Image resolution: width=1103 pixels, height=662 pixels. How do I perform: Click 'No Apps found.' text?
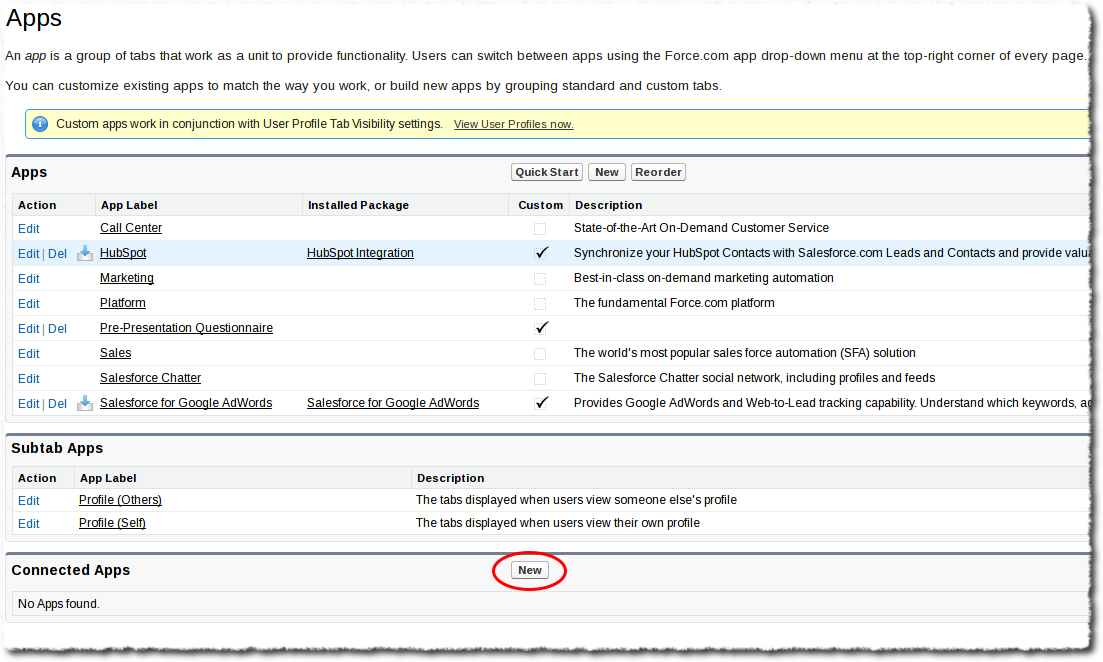[59, 604]
